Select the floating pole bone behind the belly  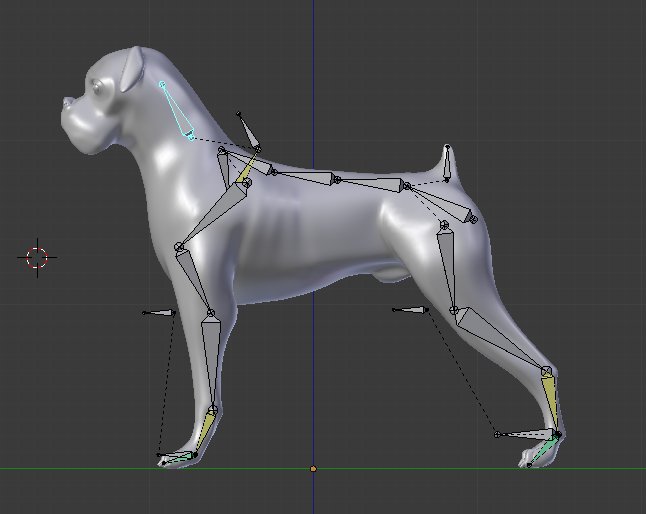(x=410, y=310)
